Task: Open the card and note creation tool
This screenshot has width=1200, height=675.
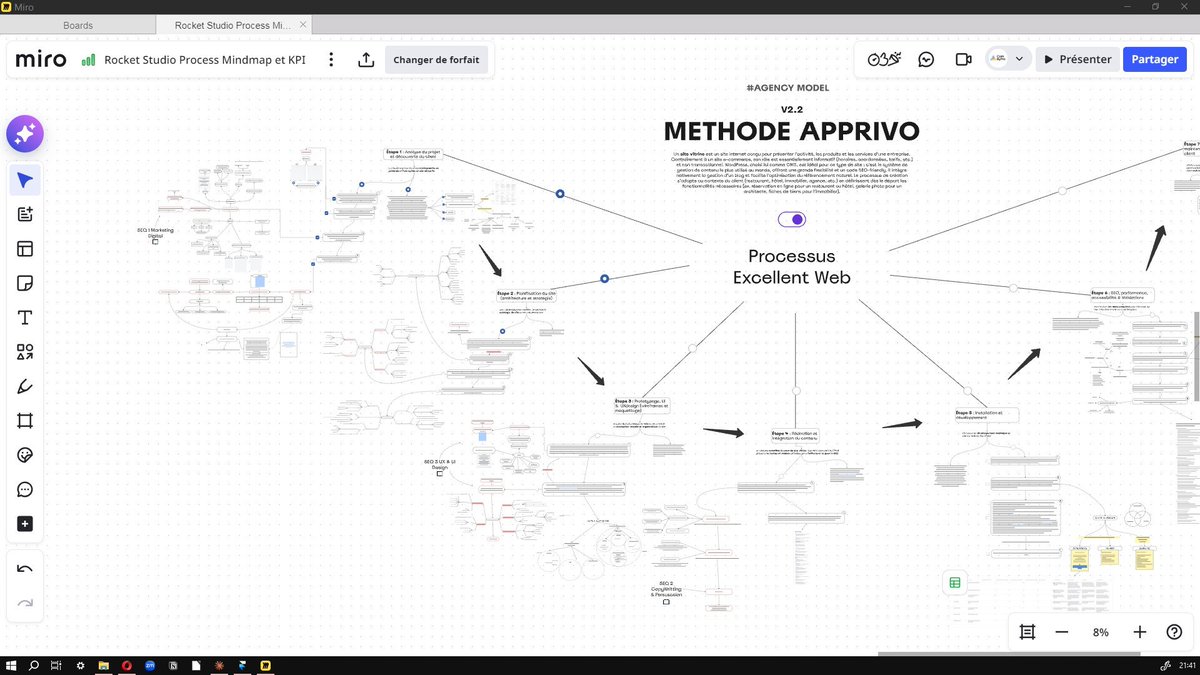Action: pos(25,215)
